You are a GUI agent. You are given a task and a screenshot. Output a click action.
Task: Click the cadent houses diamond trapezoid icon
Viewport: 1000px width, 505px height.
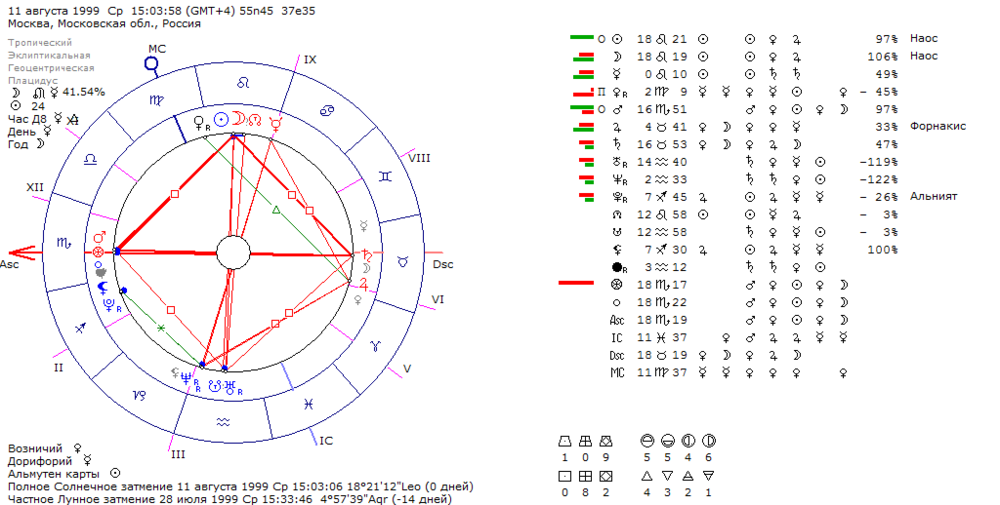[605, 441]
